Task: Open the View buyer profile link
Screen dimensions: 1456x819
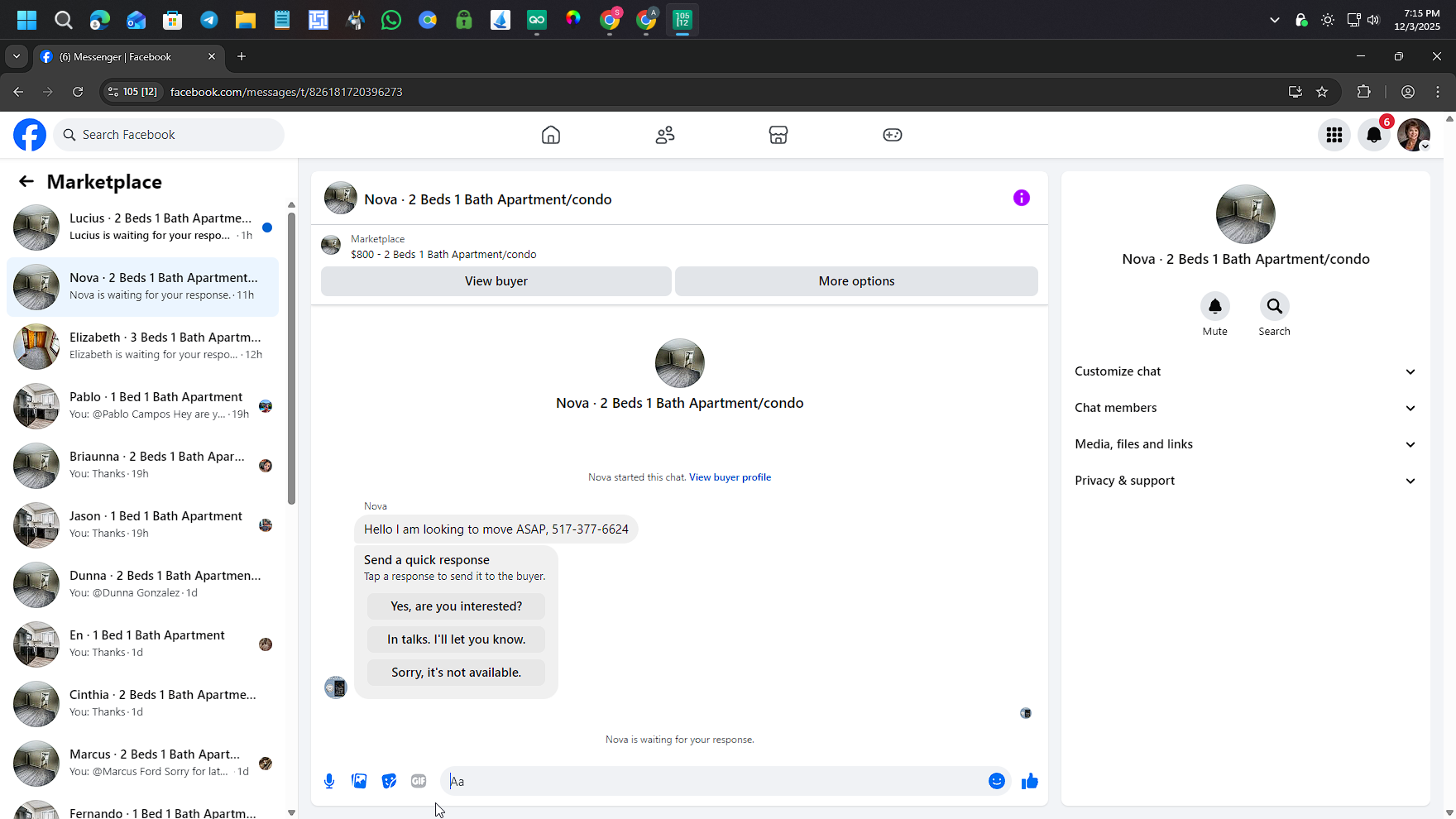Action: (x=730, y=477)
